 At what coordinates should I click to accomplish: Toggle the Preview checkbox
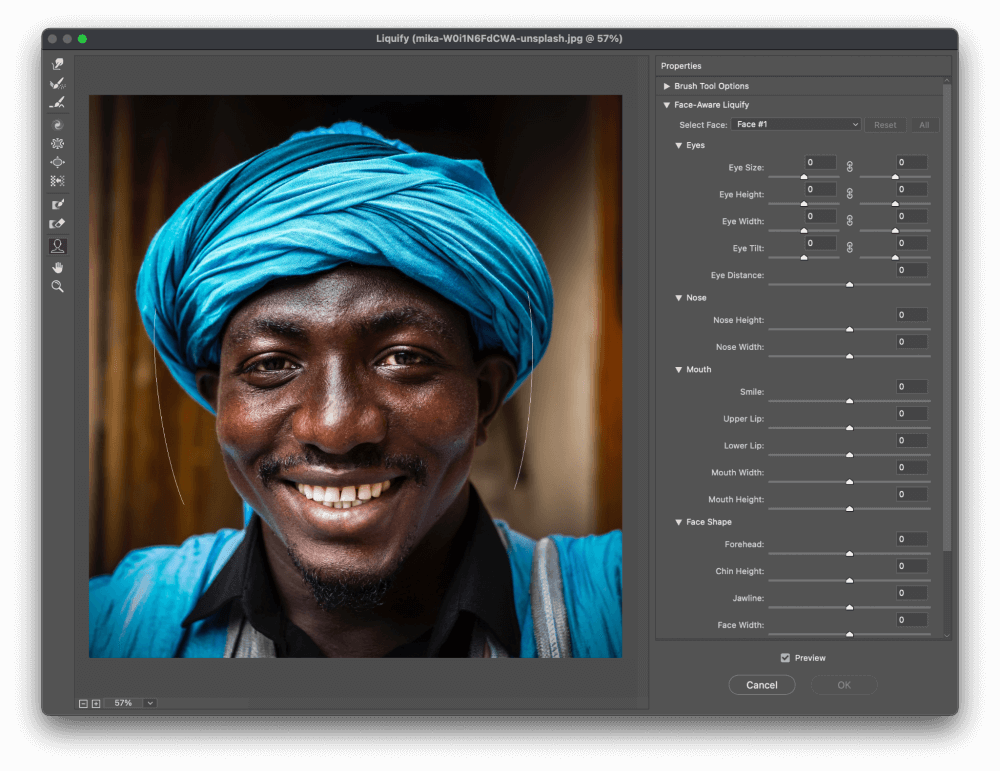click(785, 658)
